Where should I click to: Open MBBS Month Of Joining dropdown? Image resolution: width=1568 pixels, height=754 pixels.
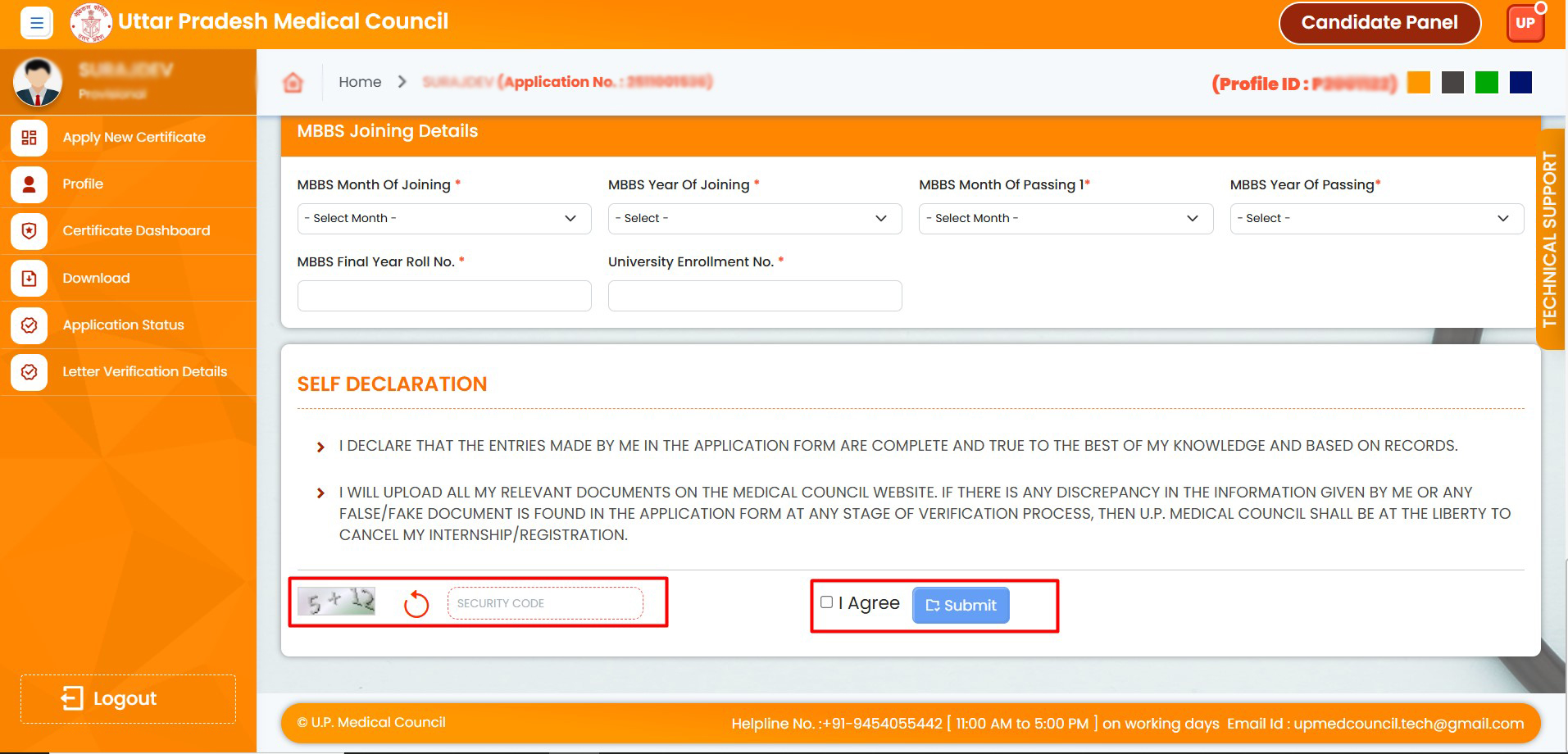pyautogui.click(x=443, y=219)
